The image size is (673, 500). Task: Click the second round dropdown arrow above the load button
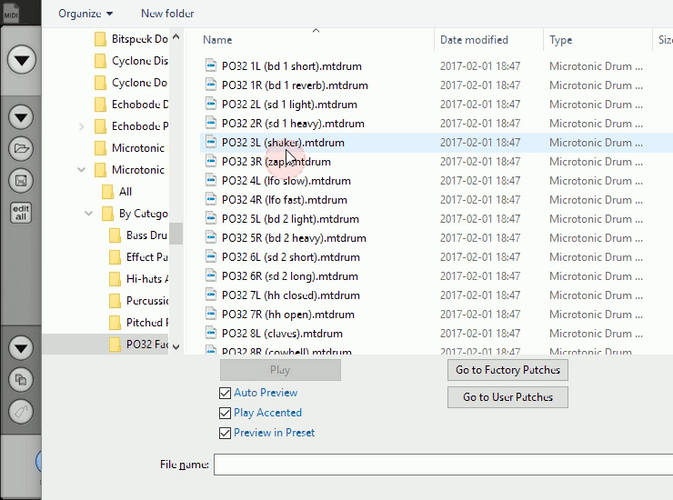coord(21,117)
